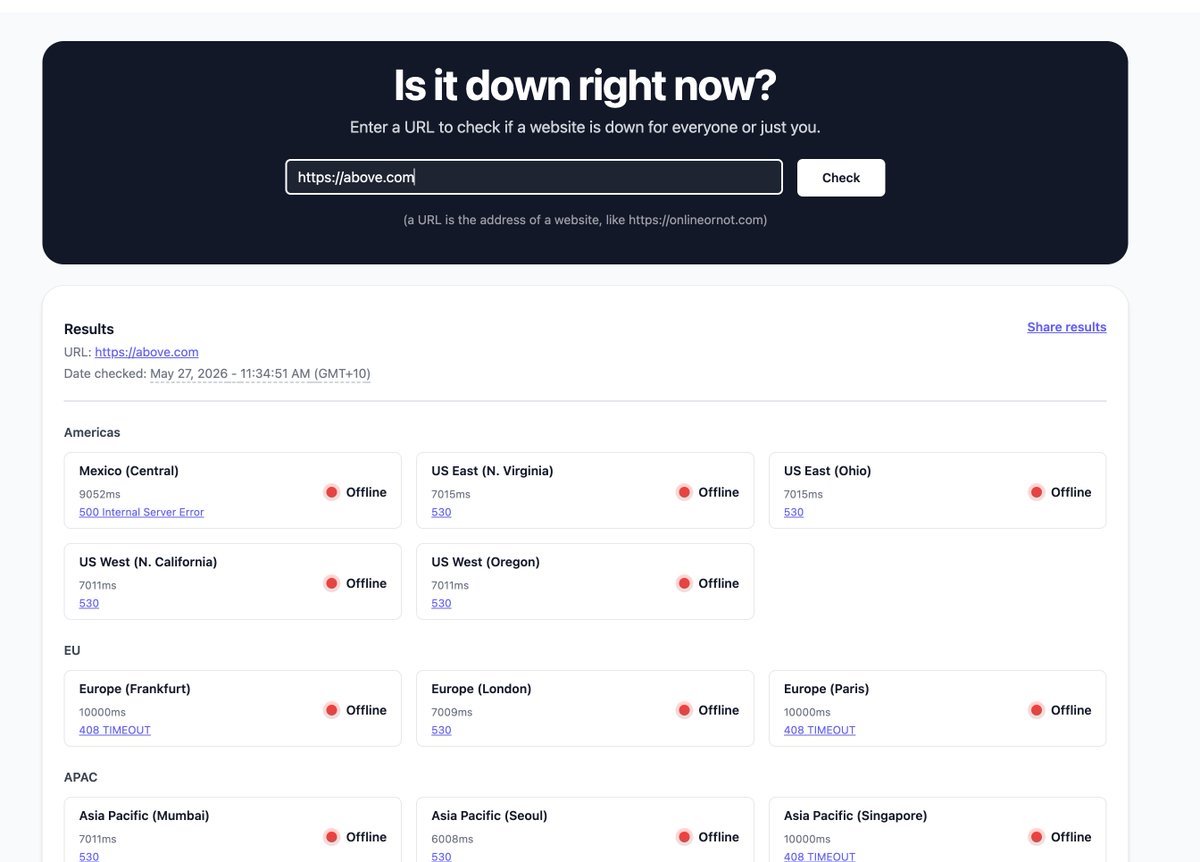Select the US West (N. California) title
The height and width of the screenshot is (862, 1200).
click(x=148, y=562)
